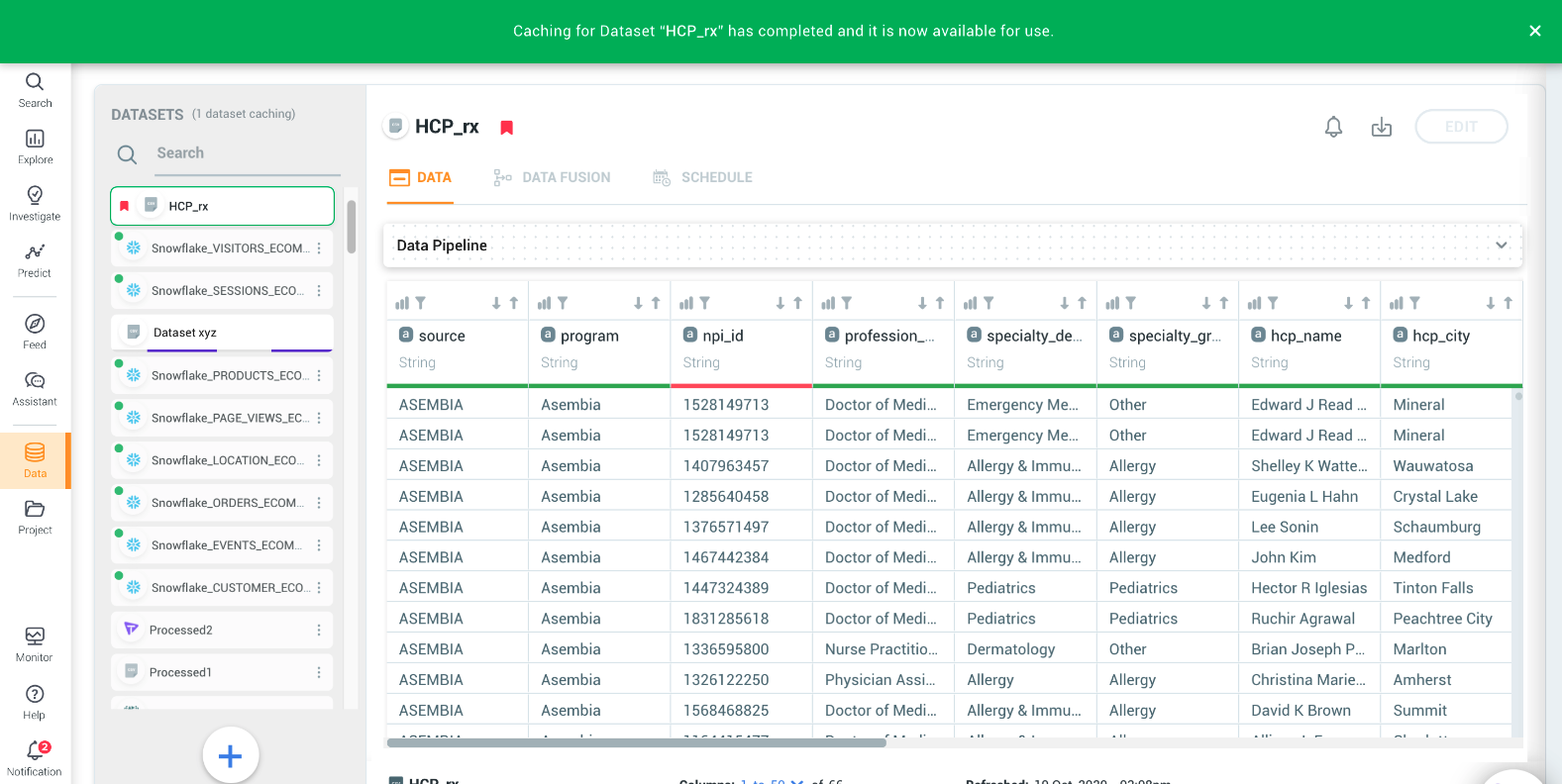The height and width of the screenshot is (784, 1562).
Task: Open Search in left sidebar
Action: click(x=35, y=90)
